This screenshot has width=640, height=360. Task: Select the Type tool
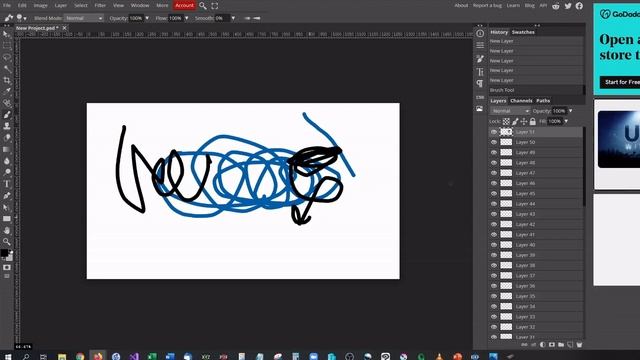7,184
